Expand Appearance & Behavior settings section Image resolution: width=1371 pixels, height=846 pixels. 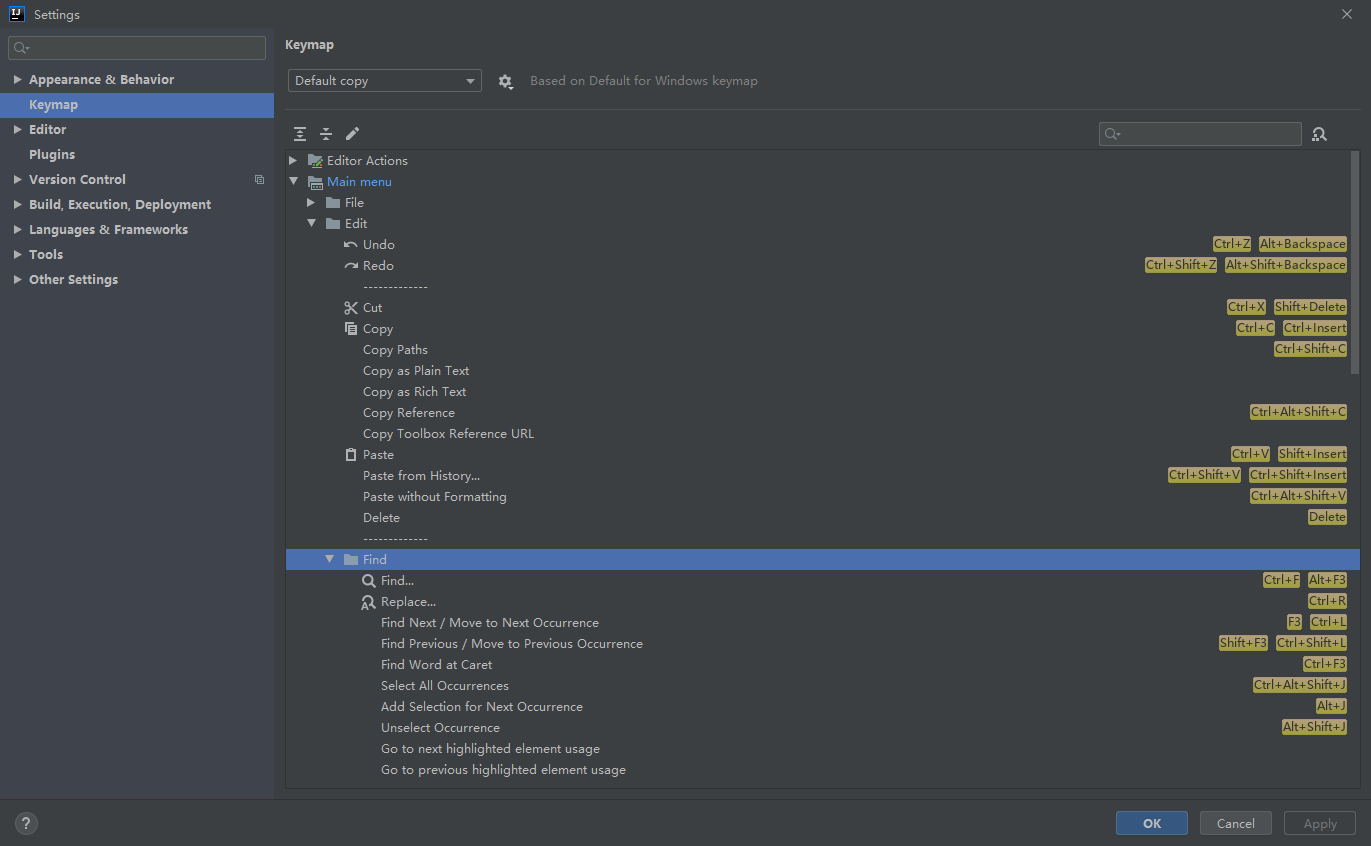[x=18, y=80]
